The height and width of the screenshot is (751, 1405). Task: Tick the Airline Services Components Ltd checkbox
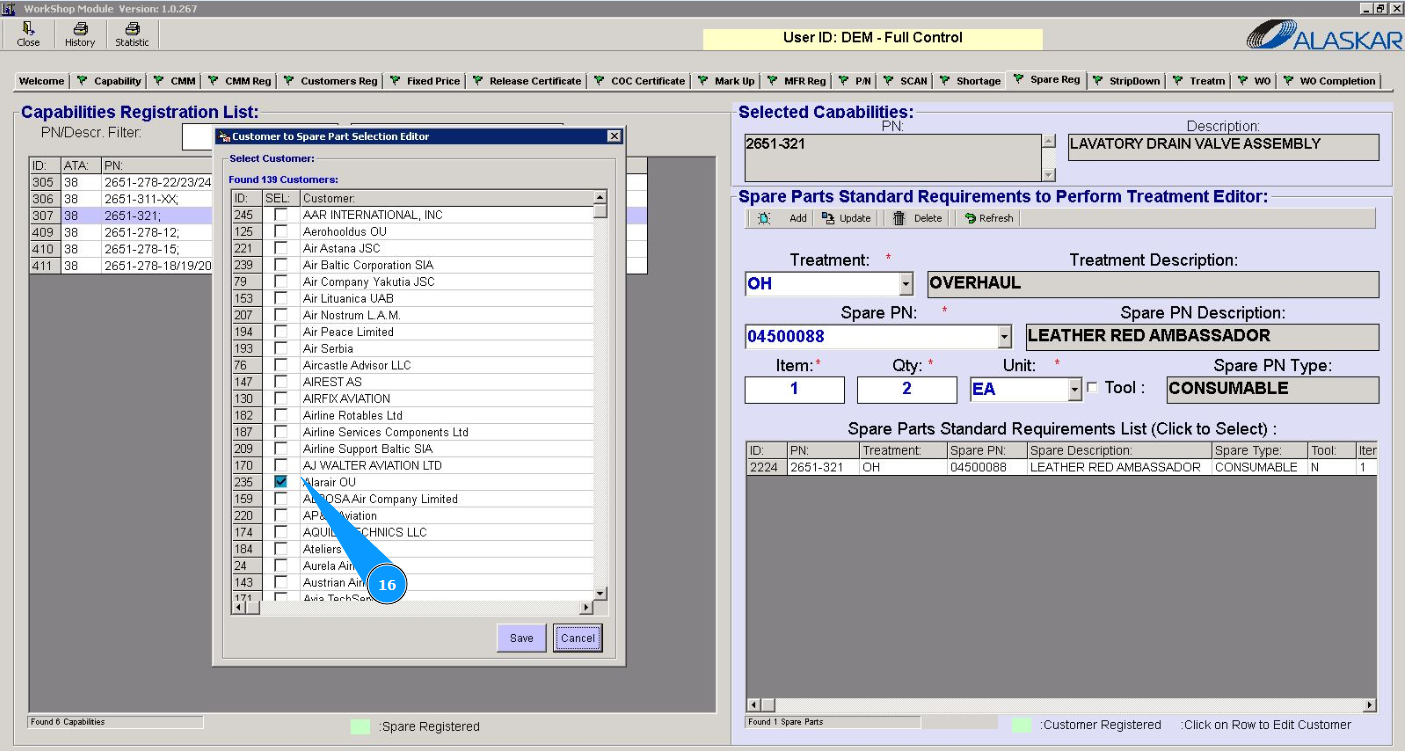(281, 432)
